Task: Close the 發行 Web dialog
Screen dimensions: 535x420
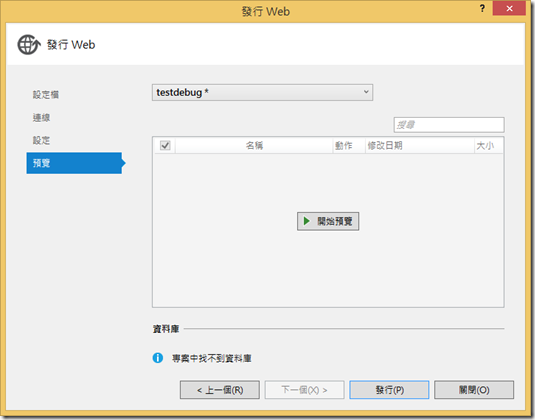Action: pyautogui.click(x=509, y=9)
